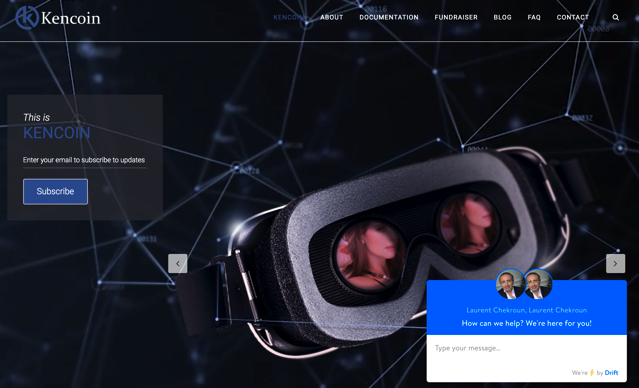Open the Contact menu item
Screen dimensions: 639x388
point(573,17)
